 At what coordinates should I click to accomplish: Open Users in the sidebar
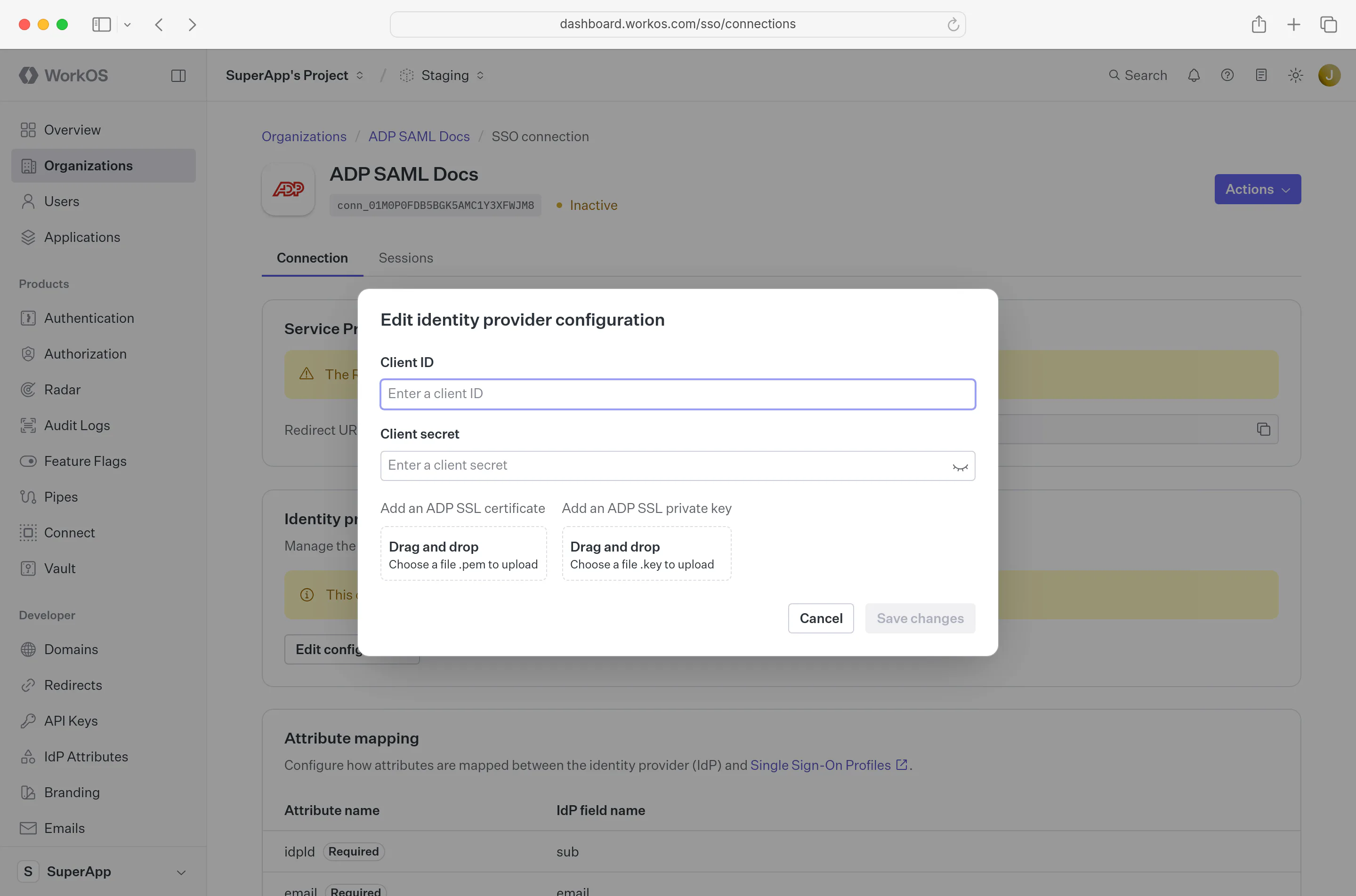pos(104,201)
